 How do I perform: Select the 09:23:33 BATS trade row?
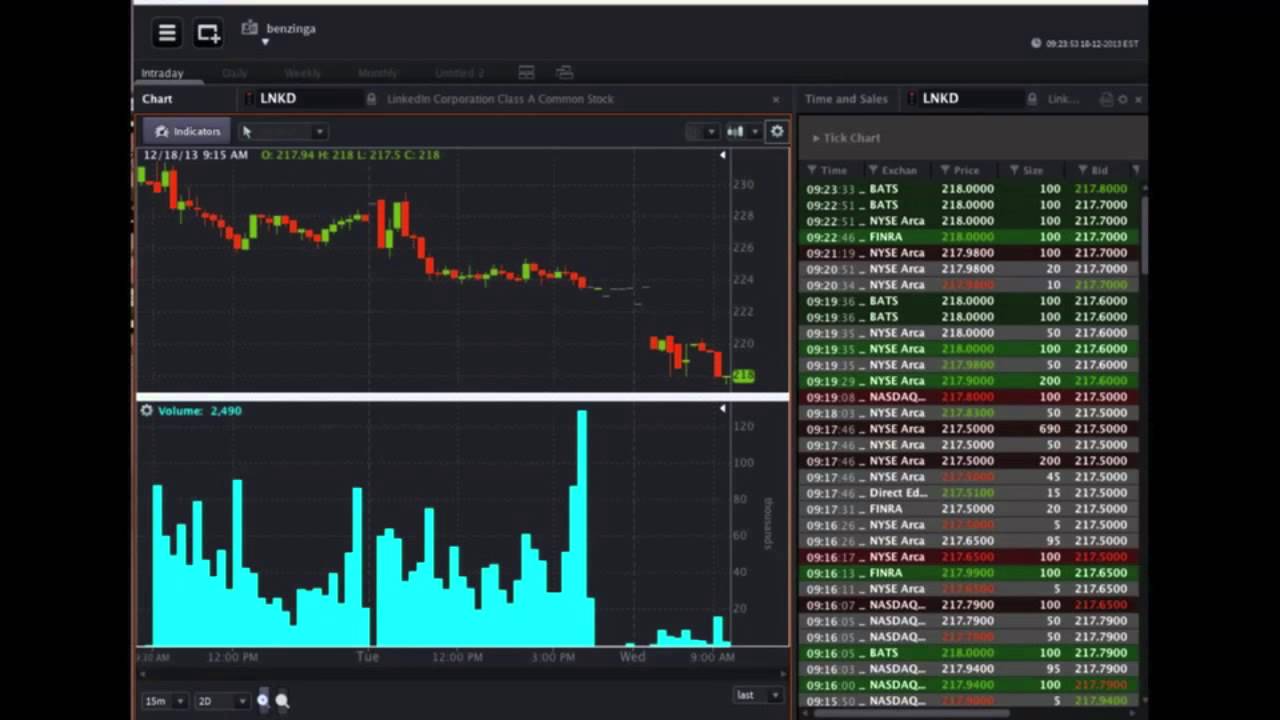pos(969,189)
